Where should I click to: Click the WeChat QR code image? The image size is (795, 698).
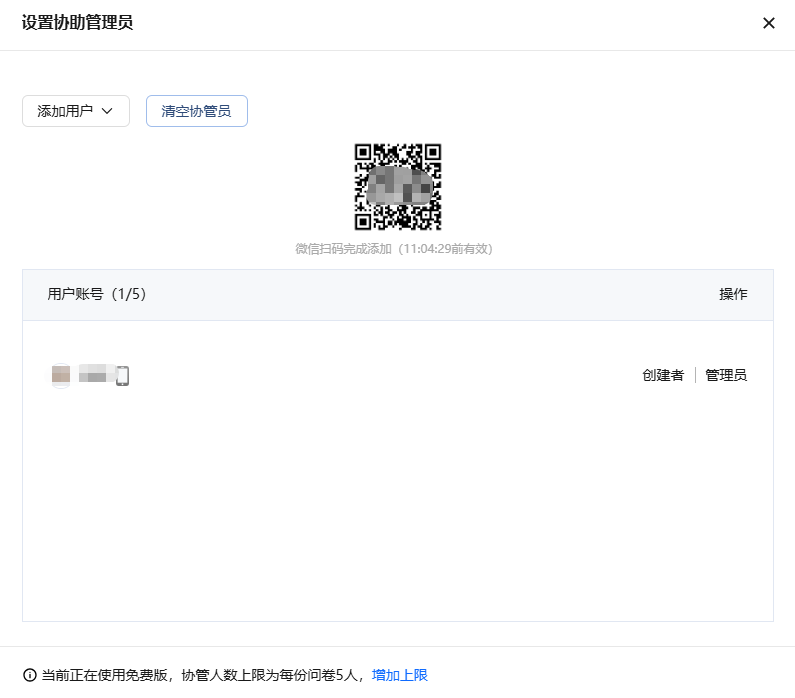(398, 187)
